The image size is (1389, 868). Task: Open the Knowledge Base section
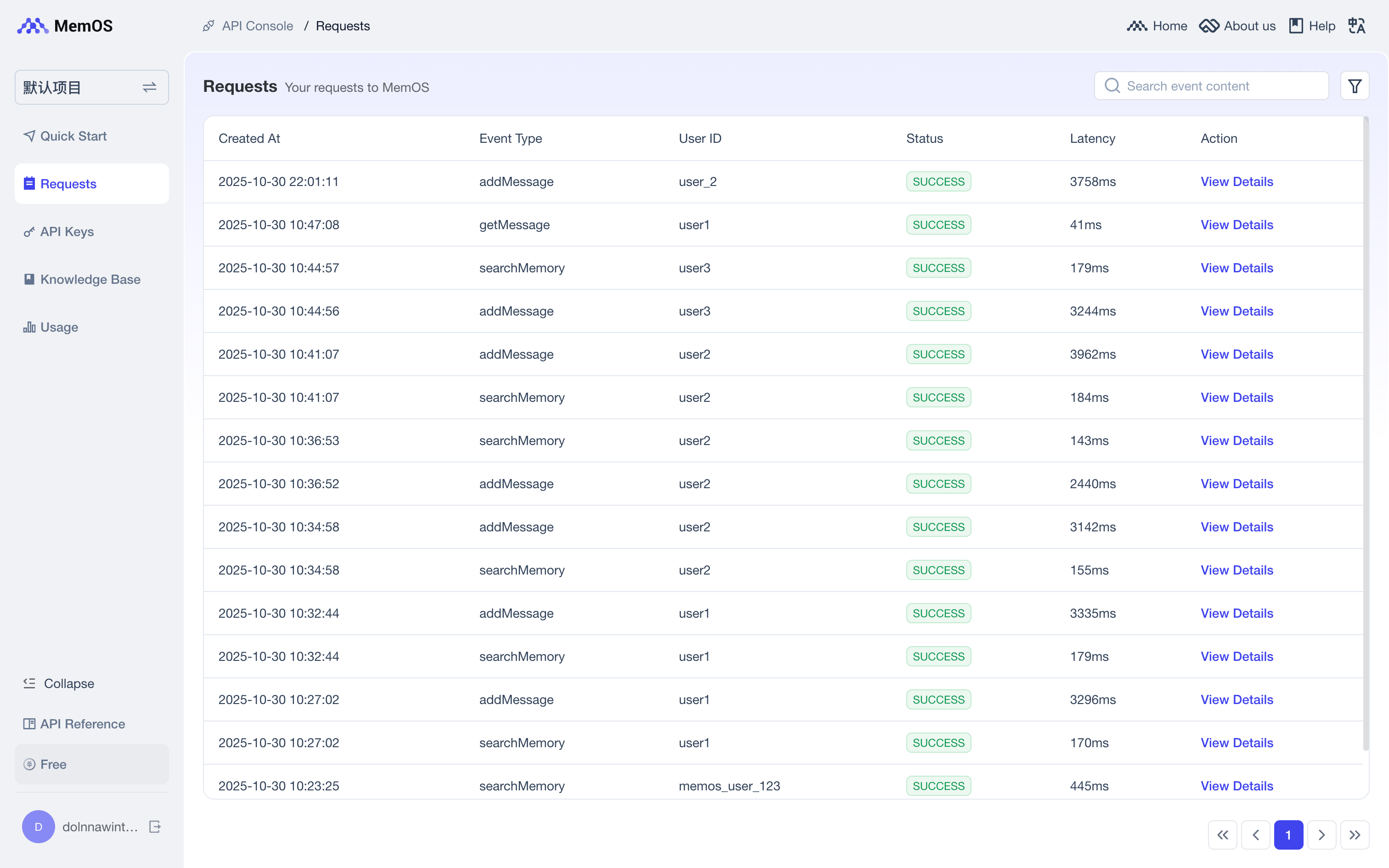pos(90,280)
